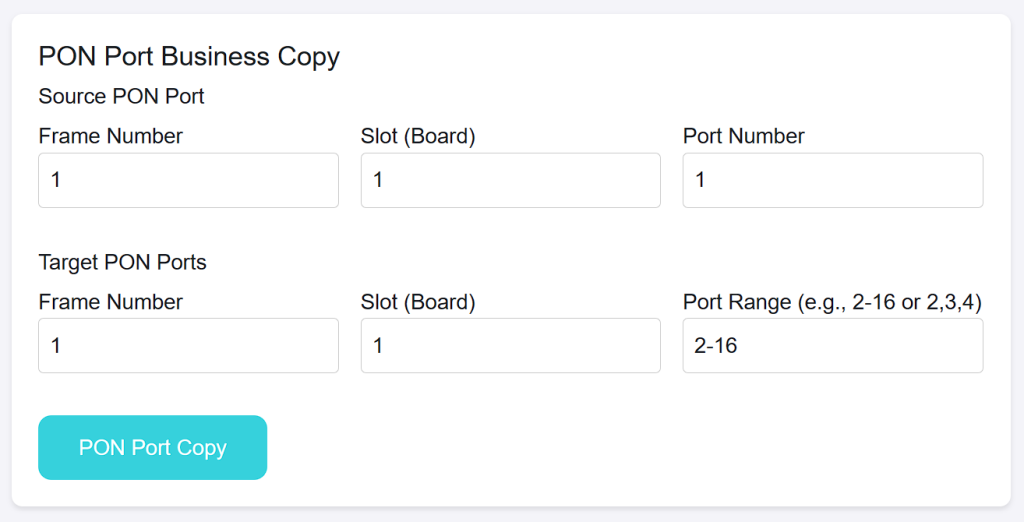Click the PON Port Copy button

152,448
